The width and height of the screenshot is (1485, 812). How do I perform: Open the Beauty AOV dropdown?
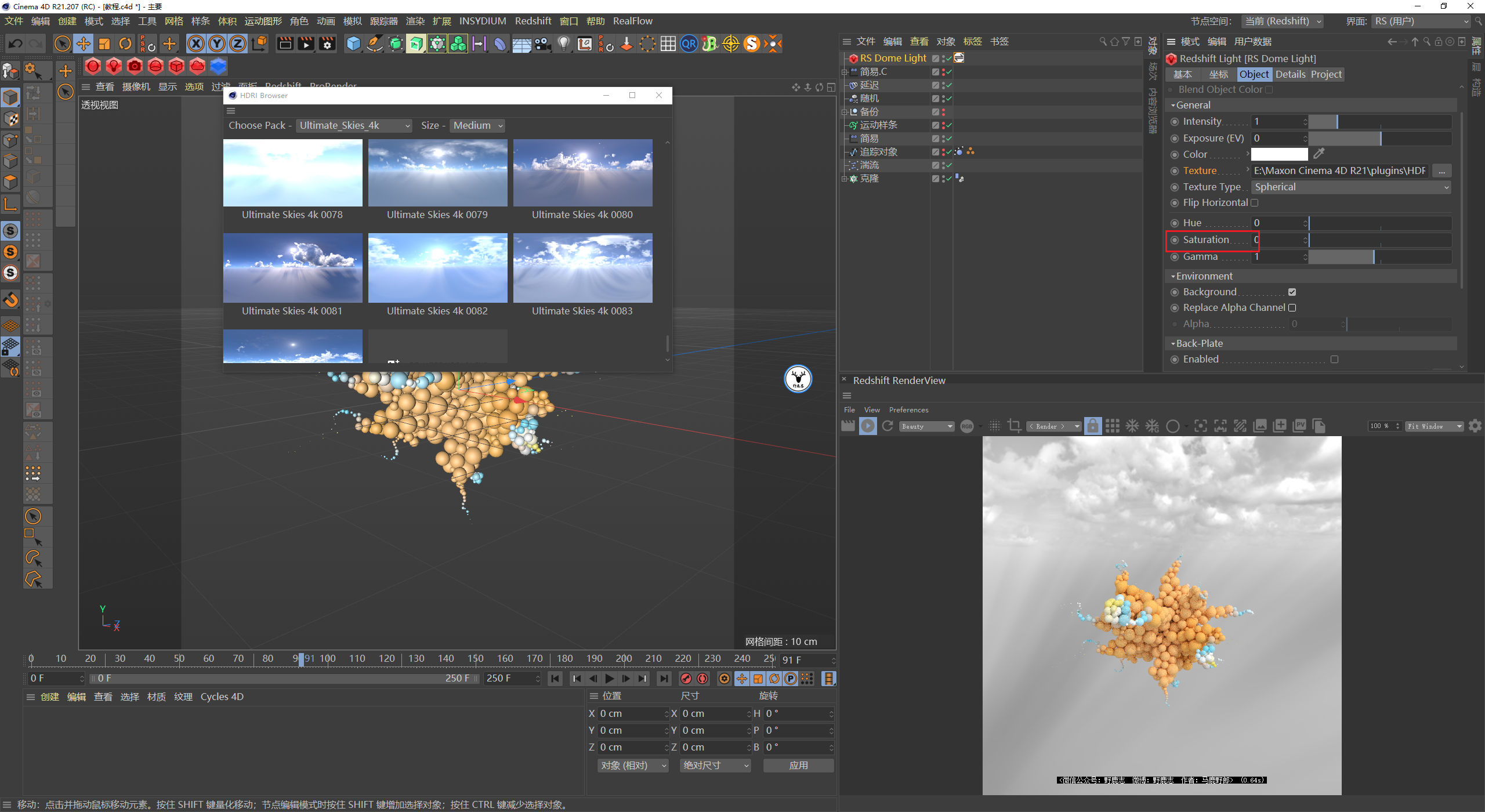click(927, 426)
